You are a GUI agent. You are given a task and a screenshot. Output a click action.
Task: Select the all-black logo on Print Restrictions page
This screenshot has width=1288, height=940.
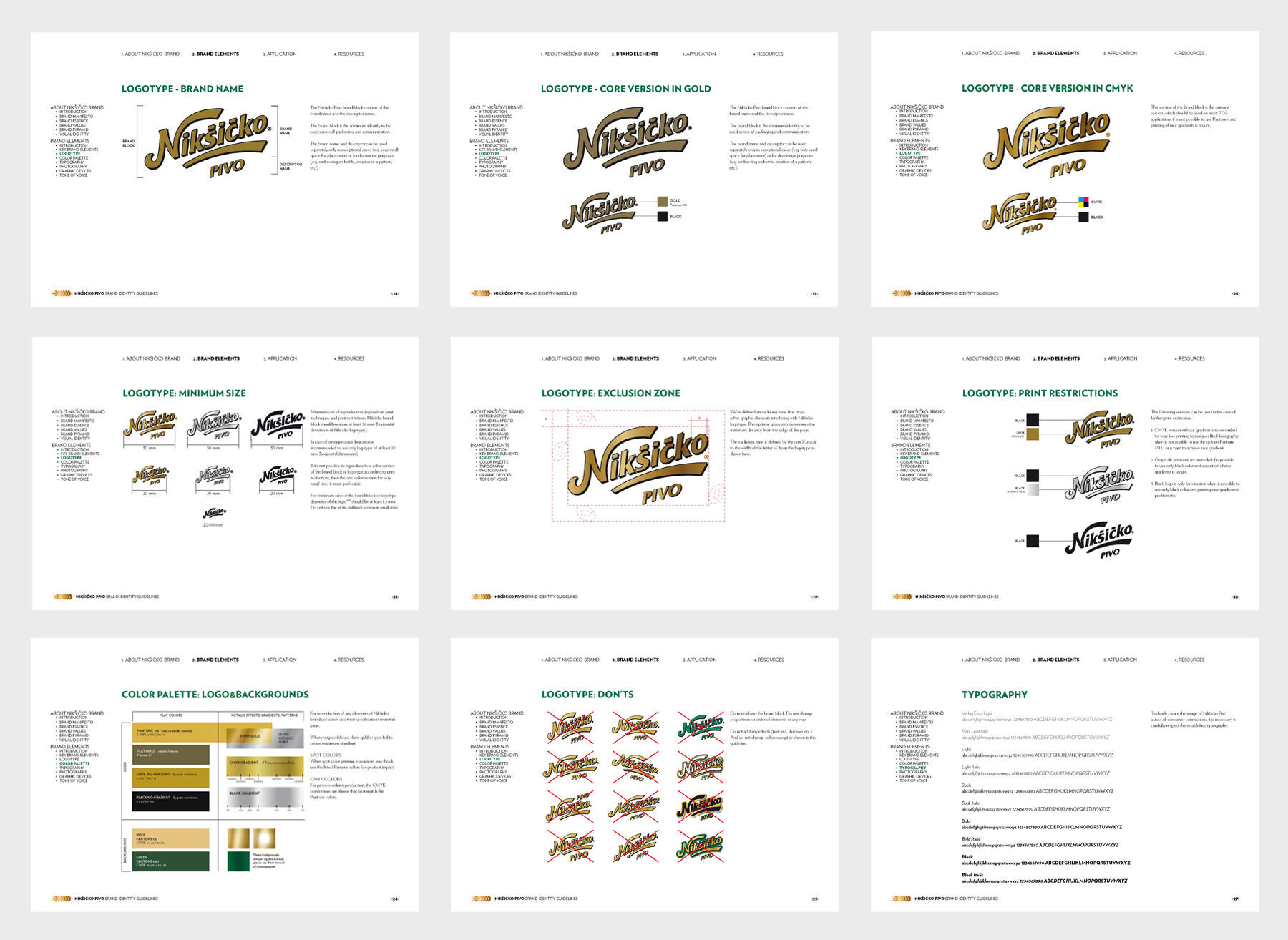pos(1100,541)
